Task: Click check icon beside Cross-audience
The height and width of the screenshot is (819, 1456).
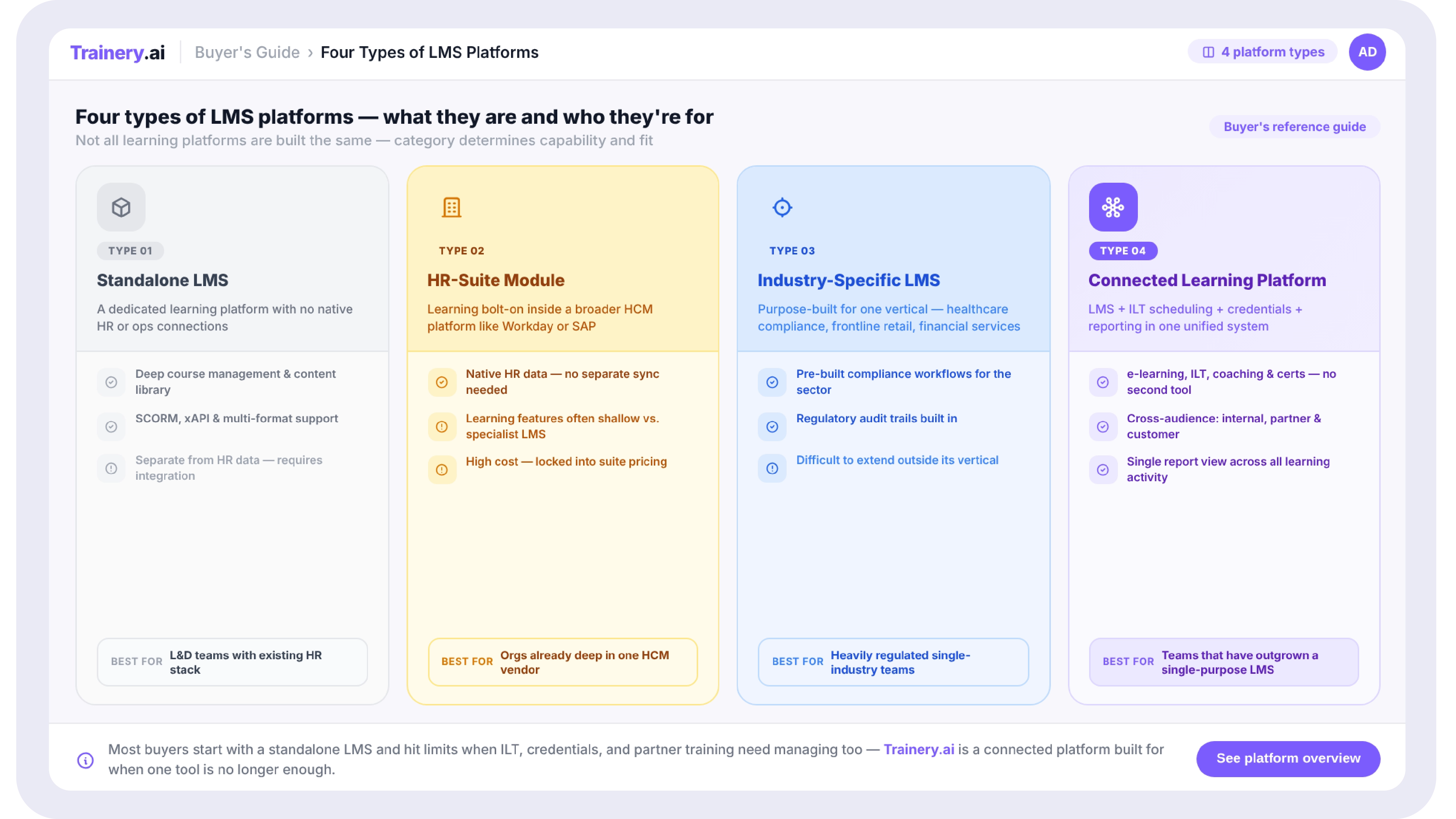Action: point(1103,427)
